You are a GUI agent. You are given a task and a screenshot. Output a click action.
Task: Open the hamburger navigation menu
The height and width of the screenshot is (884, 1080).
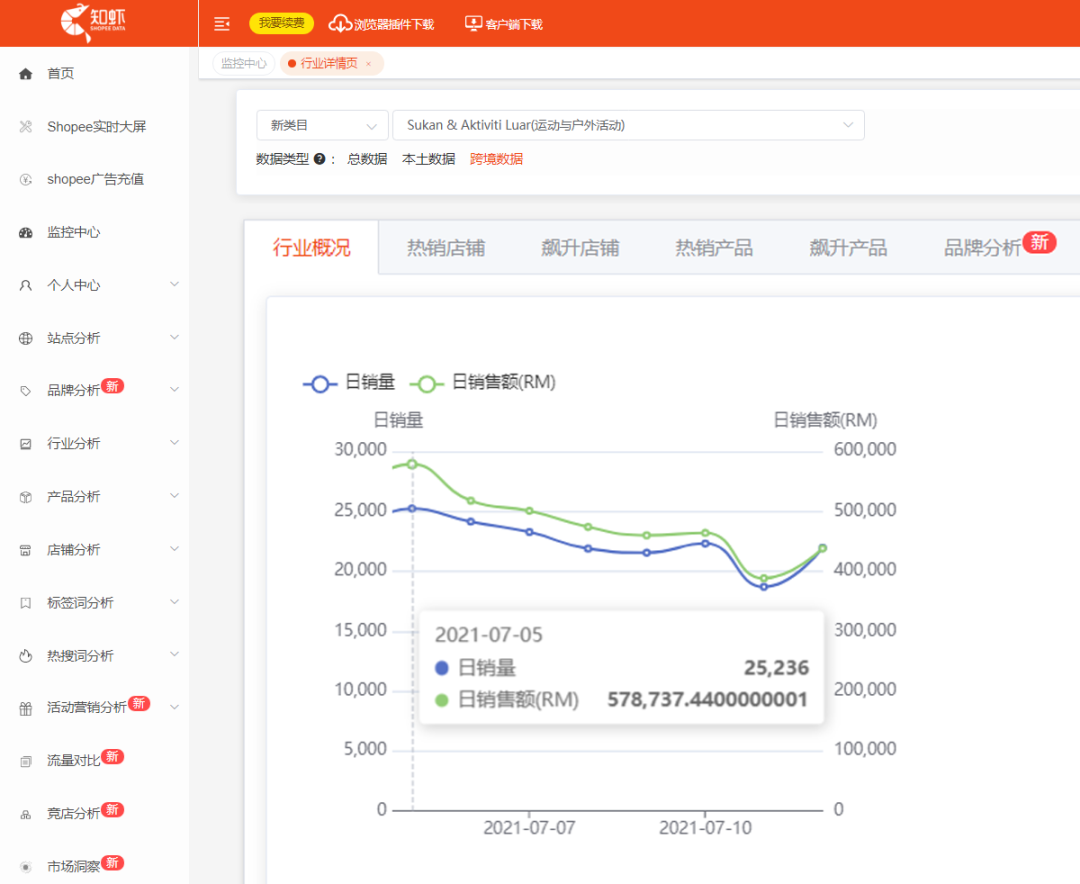coord(222,23)
